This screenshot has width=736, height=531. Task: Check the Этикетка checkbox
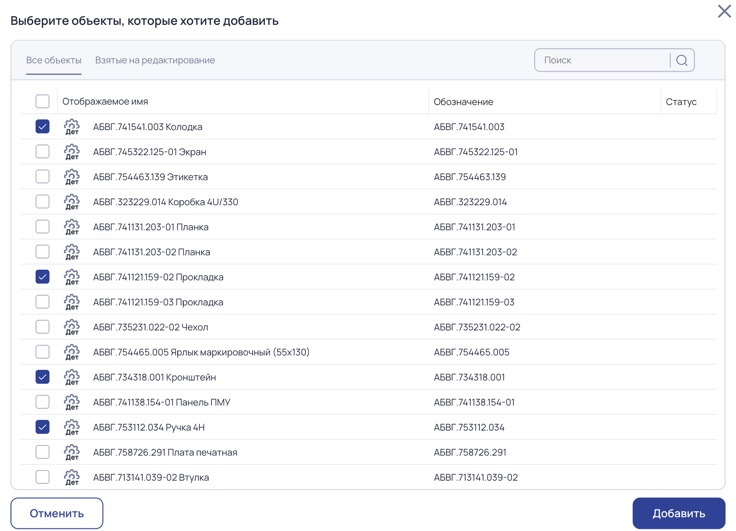pyautogui.click(x=42, y=177)
